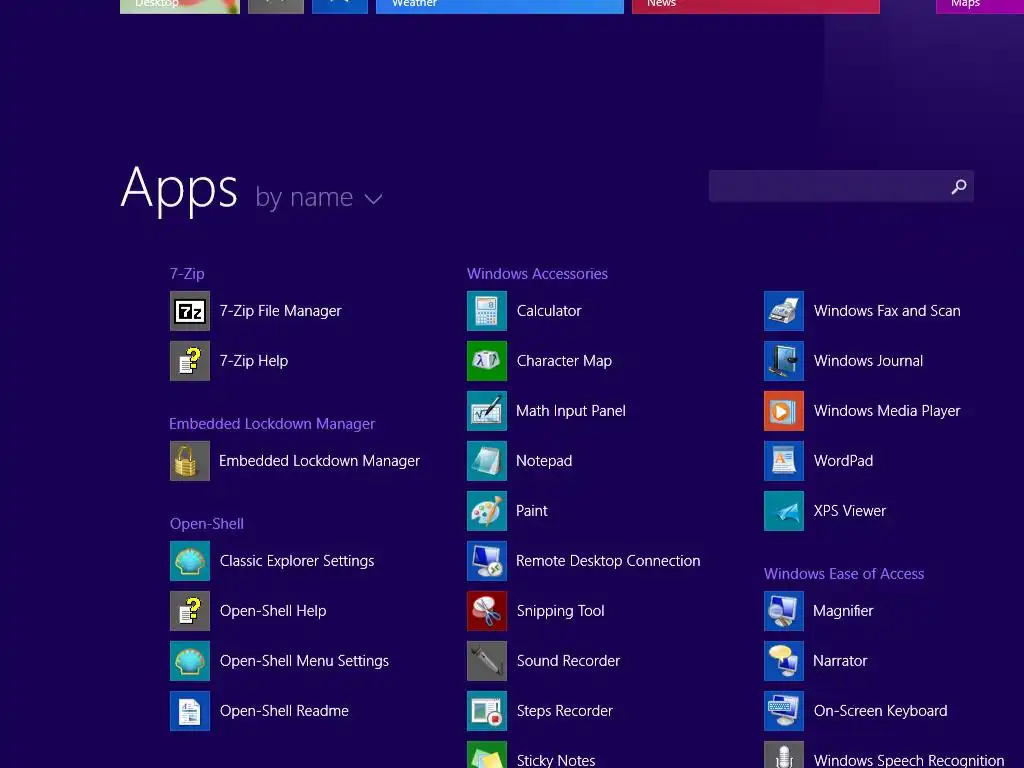Screen dimensions: 1024x768
Task: Click the 'Classic Explorer Settings' label
Action: click(x=296, y=561)
